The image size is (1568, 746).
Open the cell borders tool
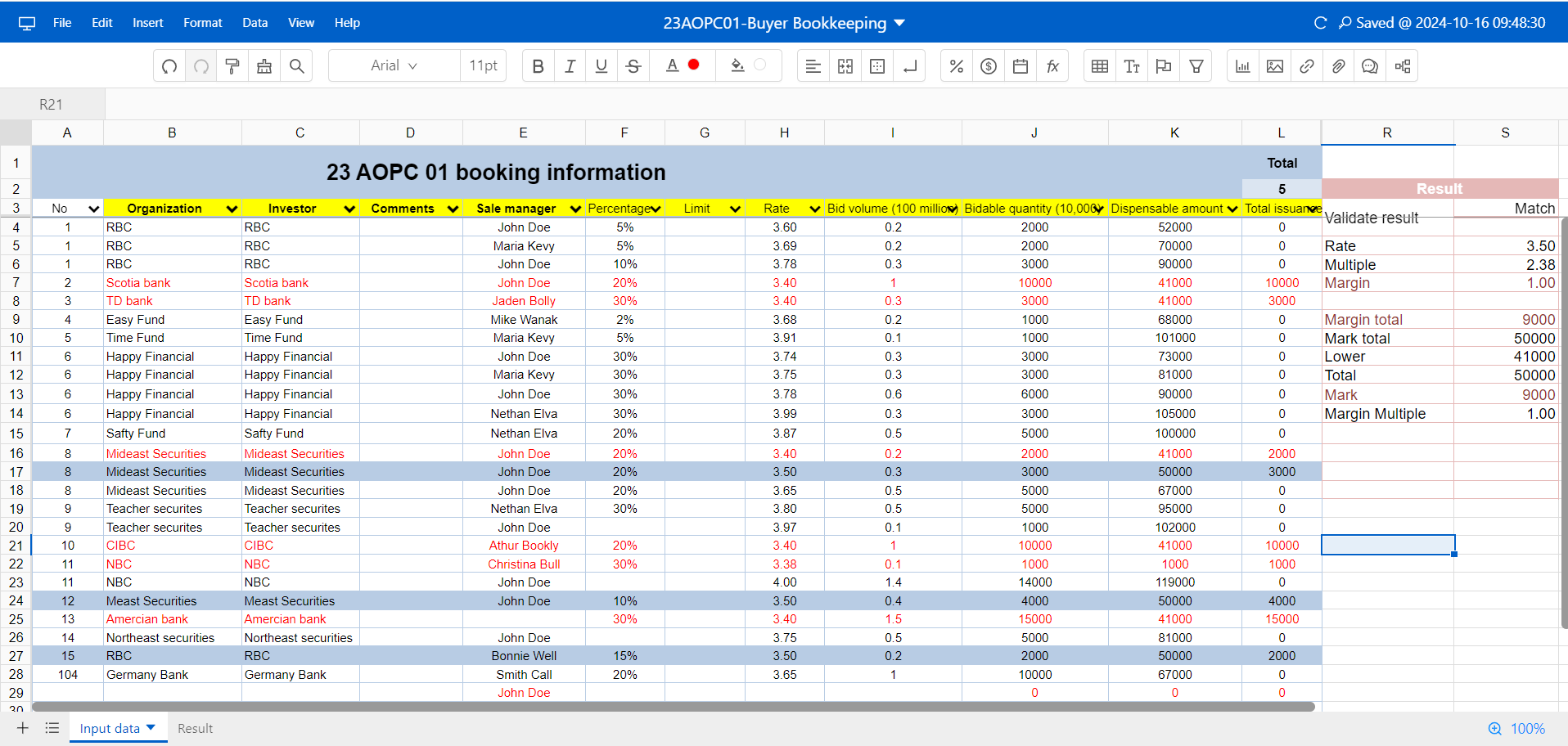point(877,66)
